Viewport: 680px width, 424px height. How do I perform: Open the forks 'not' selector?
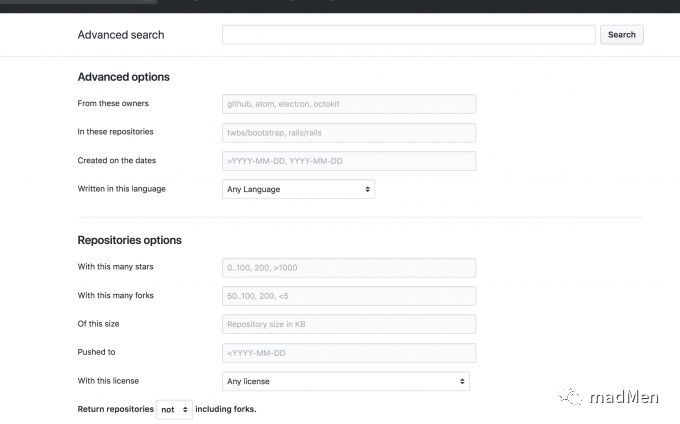click(x=174, y=409)
